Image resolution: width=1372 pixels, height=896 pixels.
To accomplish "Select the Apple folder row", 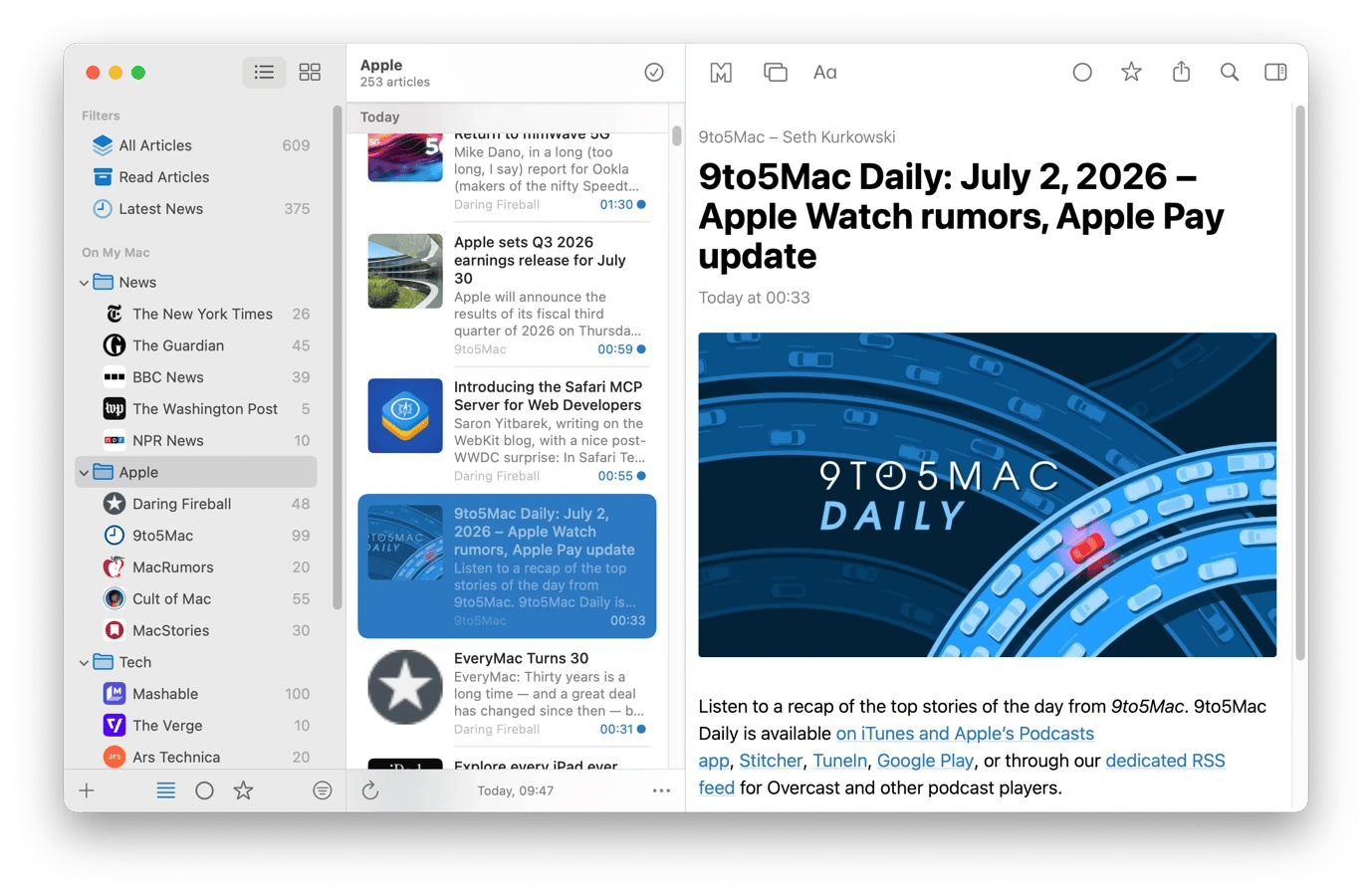I will point(196,472).
